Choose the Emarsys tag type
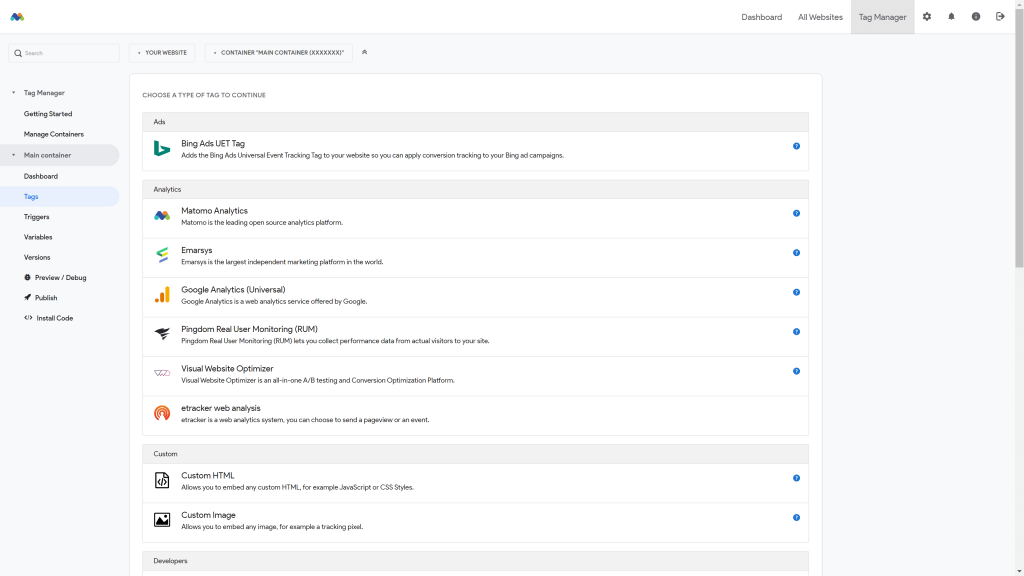This screenshot has width=1024, height=576. coord(475,257)
